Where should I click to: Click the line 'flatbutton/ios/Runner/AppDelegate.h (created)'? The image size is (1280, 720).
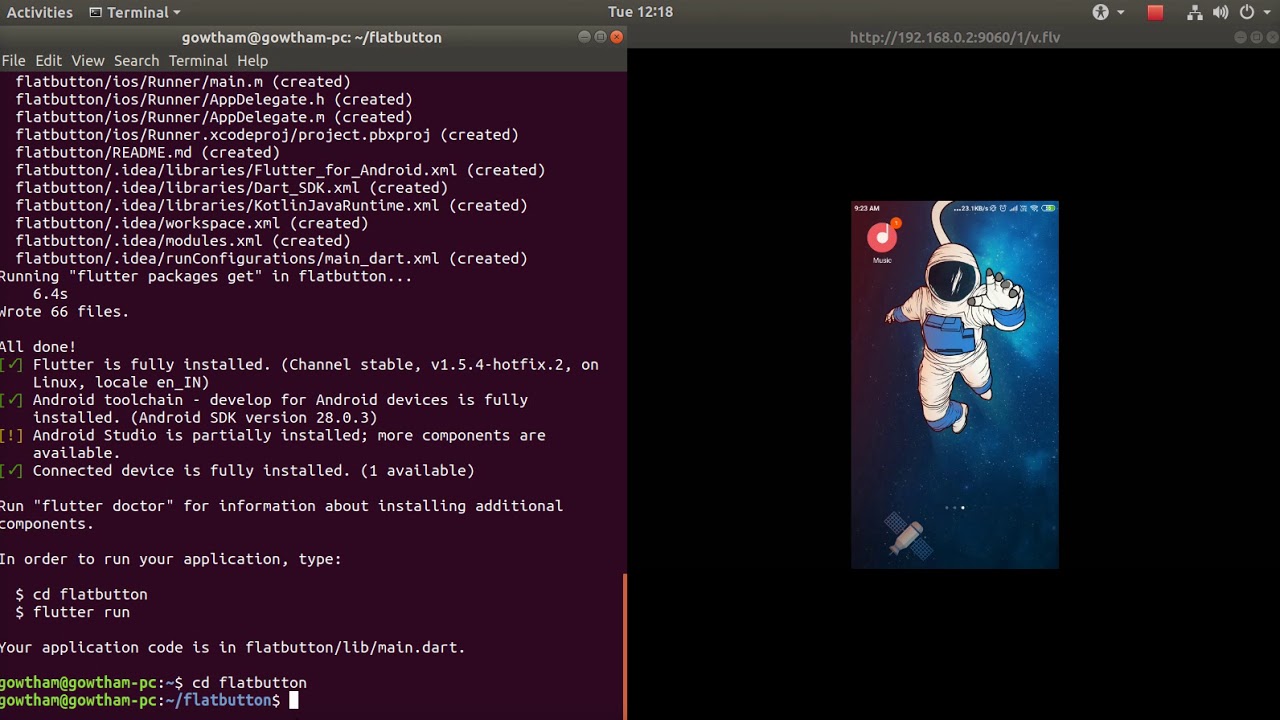[x=214, y=100]
